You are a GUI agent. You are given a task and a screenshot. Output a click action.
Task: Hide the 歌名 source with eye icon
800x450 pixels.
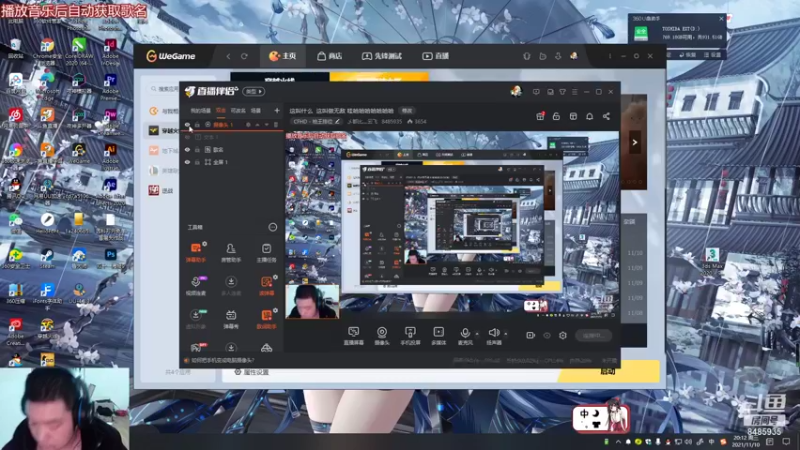(x=187, y=149)
